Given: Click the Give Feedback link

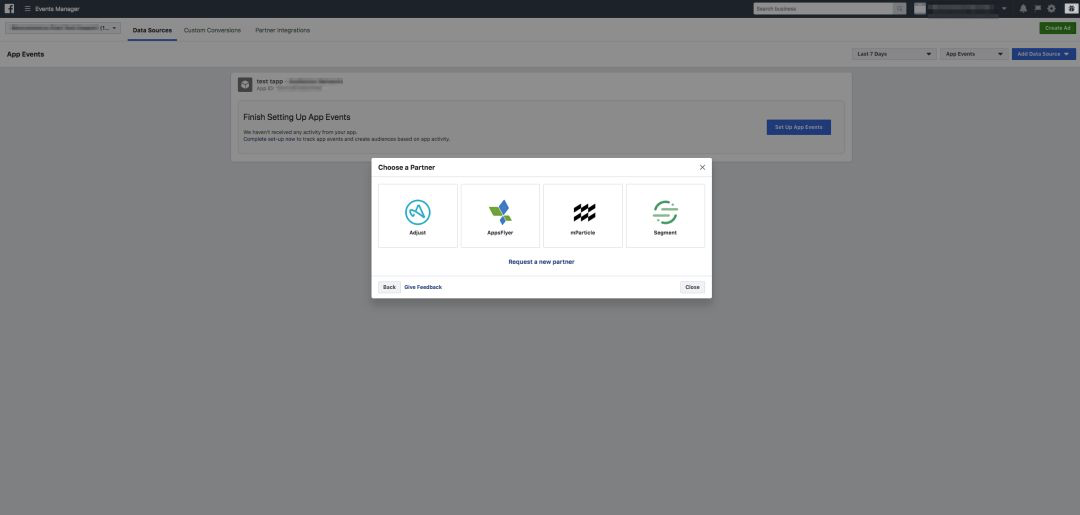Looking at the screenshot, I should [x=423, y=287].
